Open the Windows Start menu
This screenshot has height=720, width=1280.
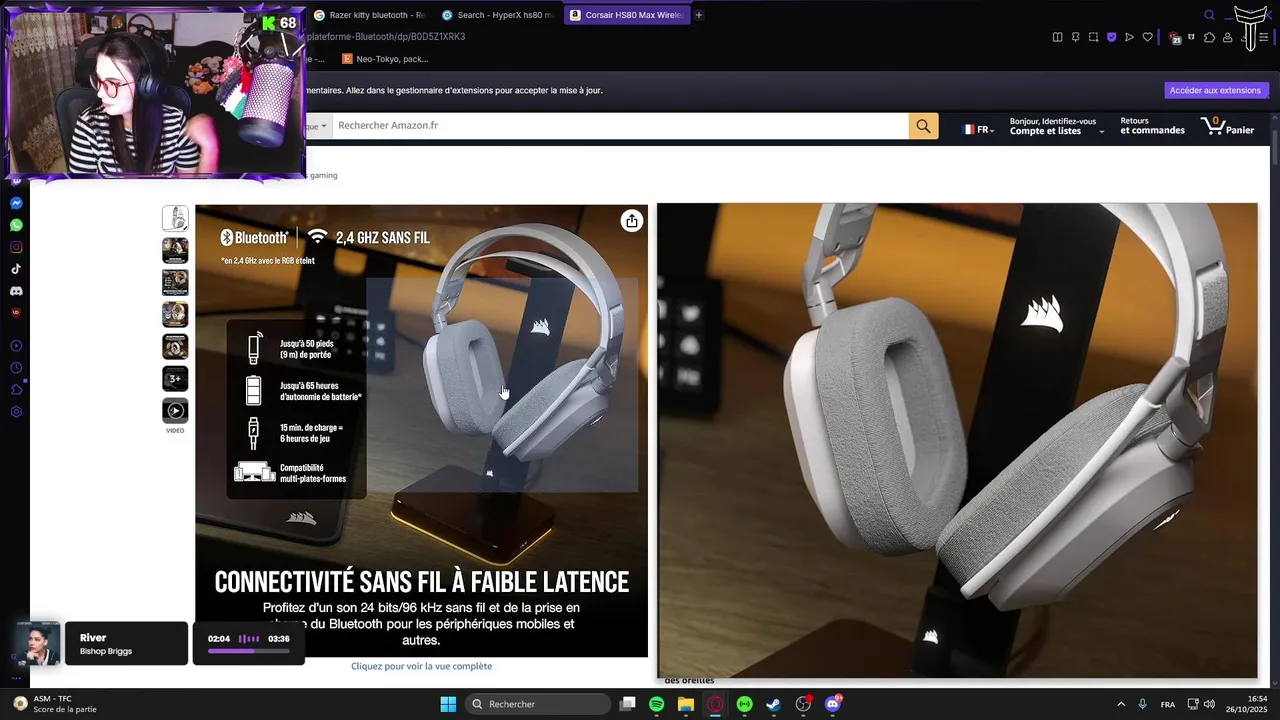(x=448, y=704)
